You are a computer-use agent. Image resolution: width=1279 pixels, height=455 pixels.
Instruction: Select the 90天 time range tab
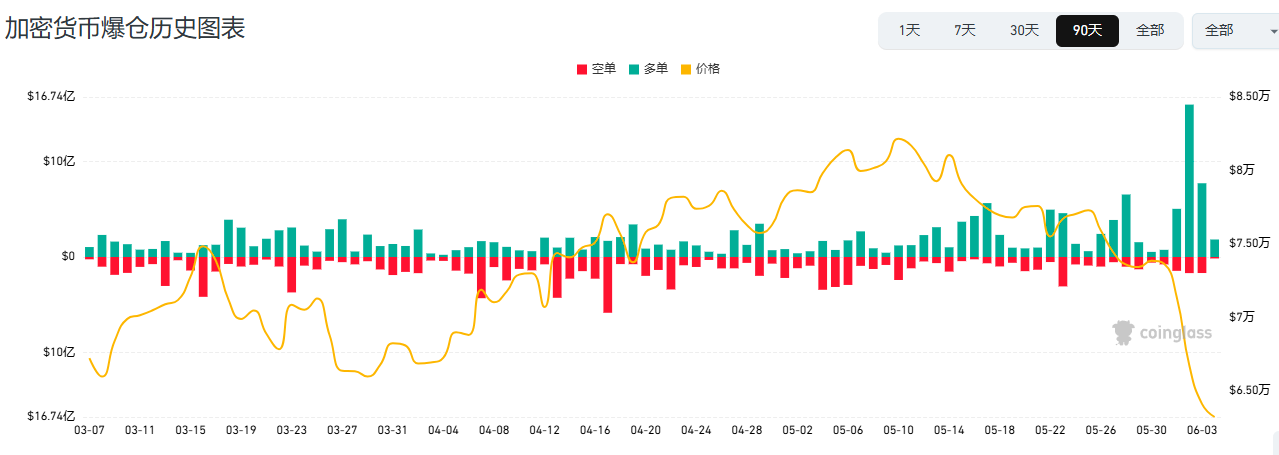1087,30
